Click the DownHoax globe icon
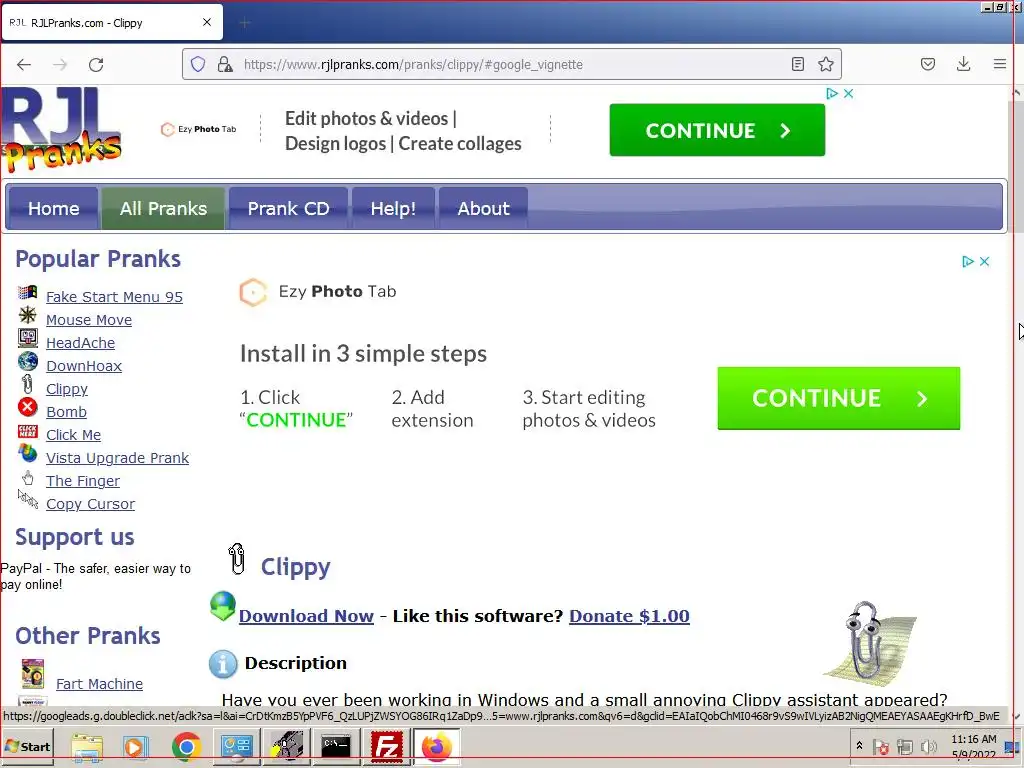The height and width of the screenshot is (768, 1024). pyautogui.click(x=27, y=360)
